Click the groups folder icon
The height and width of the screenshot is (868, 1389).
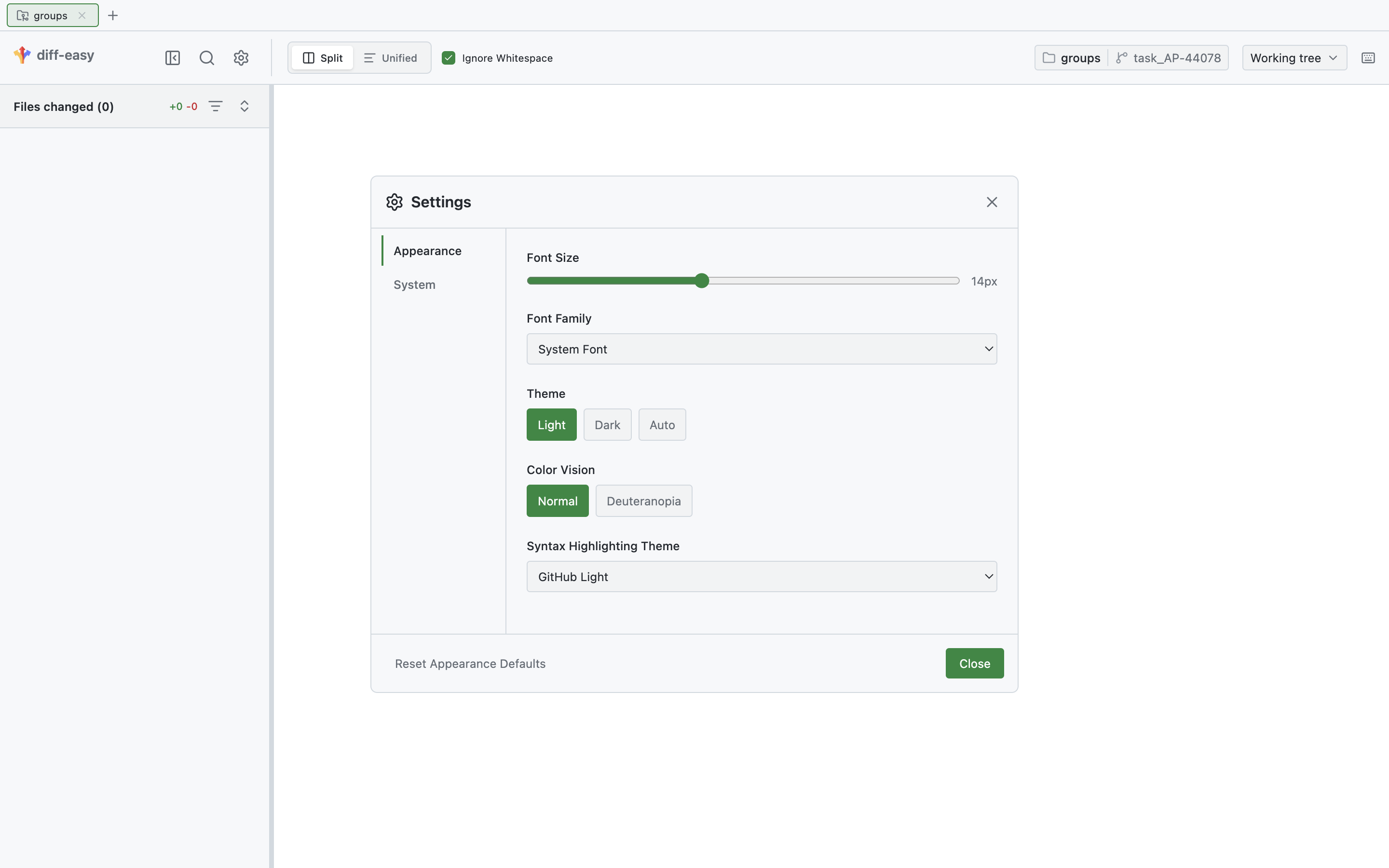point(1049,58)
